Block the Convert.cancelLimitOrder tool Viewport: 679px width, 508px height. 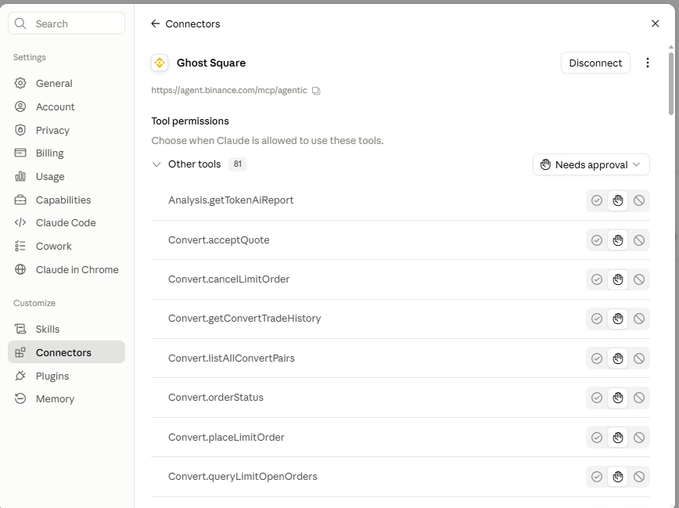pyautogui.click(x=639, y=279)
